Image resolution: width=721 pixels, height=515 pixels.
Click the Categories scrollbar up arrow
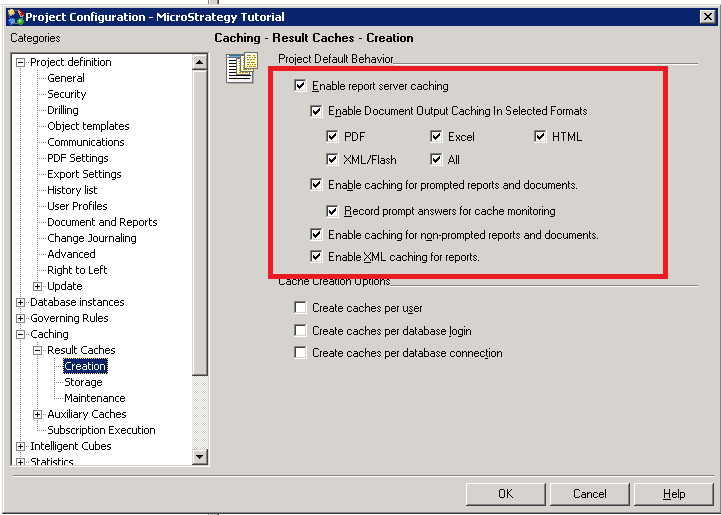click(200, 62)
